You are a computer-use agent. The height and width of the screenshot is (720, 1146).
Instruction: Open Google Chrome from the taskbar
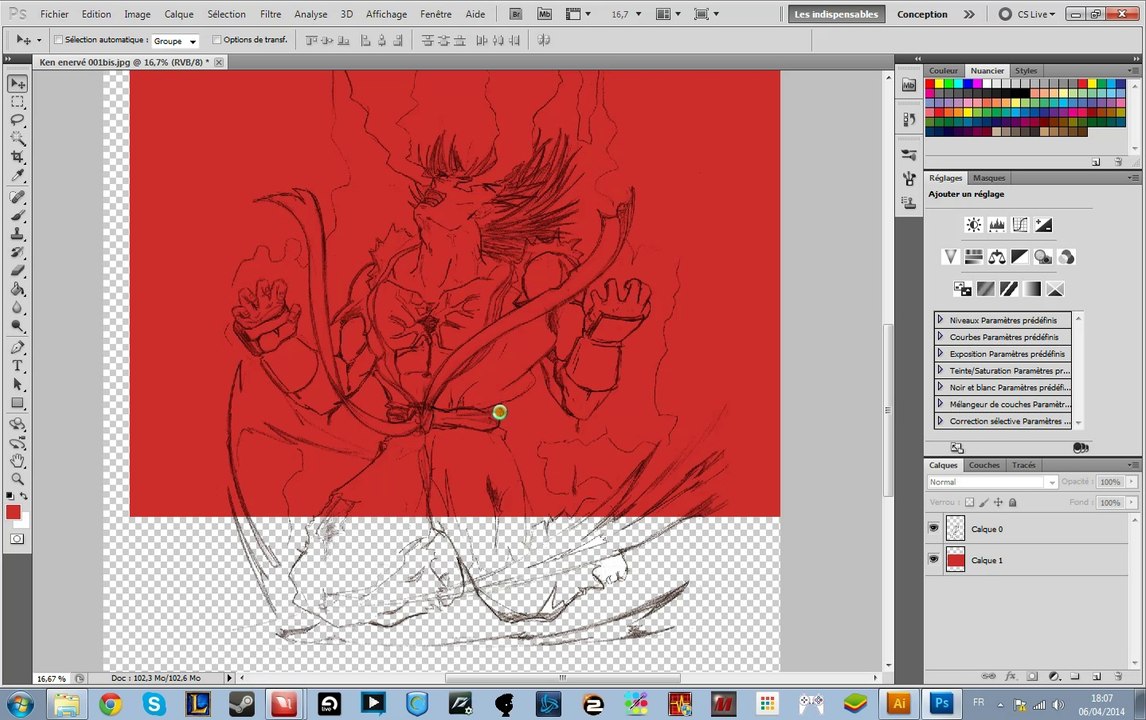pyautogui.click(x=110, y=704)
